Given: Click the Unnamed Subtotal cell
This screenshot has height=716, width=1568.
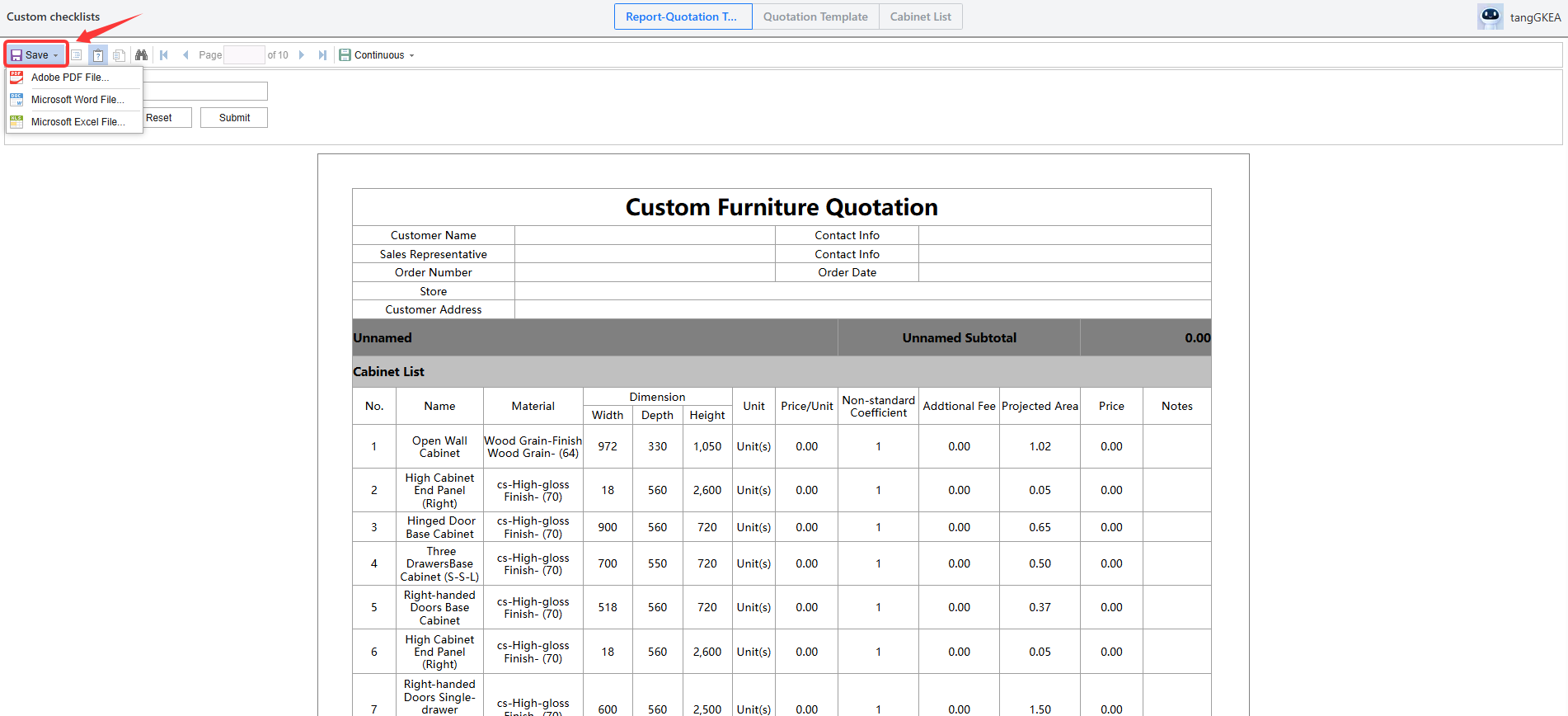Looking at the screenshot, I should coord(959,337).
